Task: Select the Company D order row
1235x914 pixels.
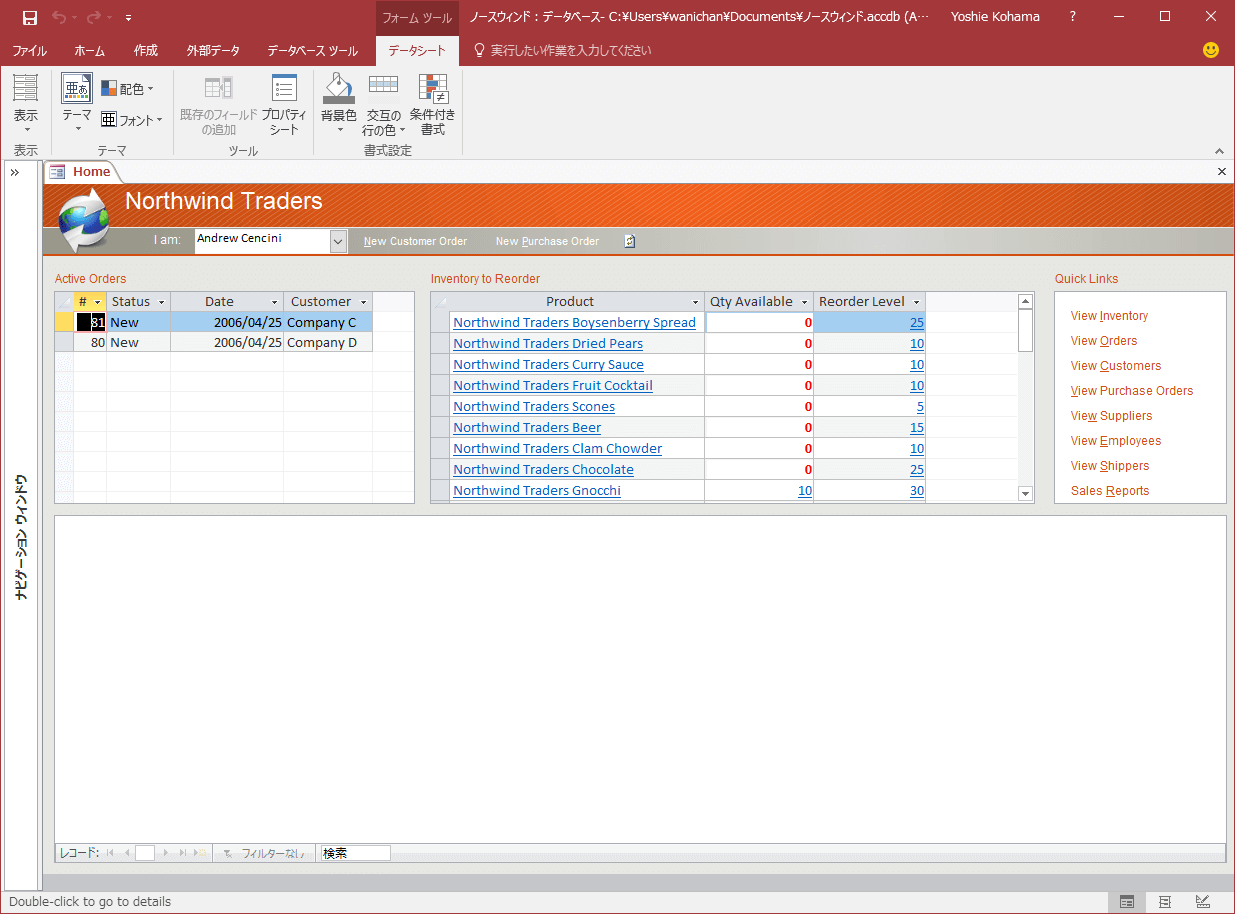Action: pos(214,342)
